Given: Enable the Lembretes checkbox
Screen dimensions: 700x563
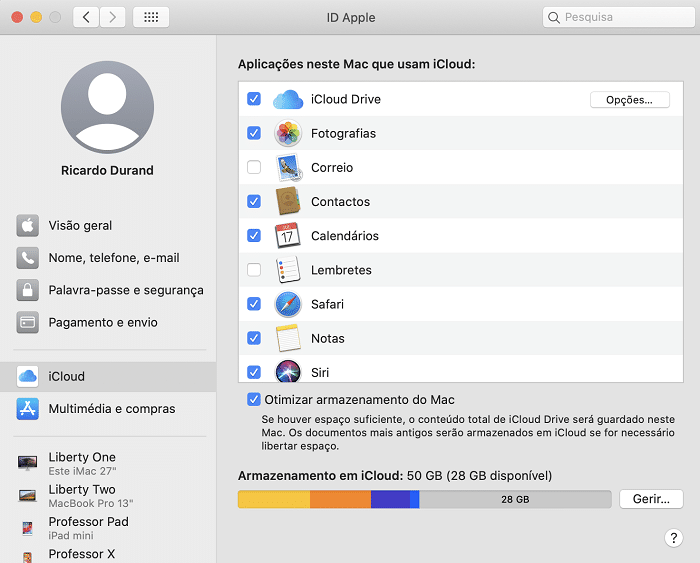Looking at the screenshot, I should click(x=254, y=269).
